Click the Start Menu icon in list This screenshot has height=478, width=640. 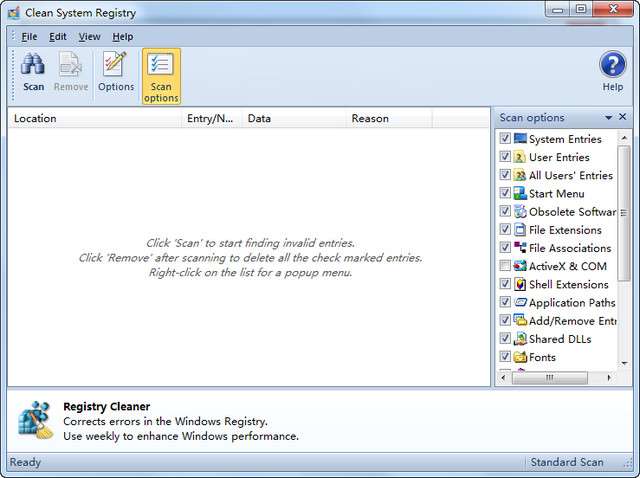click(x=520, y=193)
